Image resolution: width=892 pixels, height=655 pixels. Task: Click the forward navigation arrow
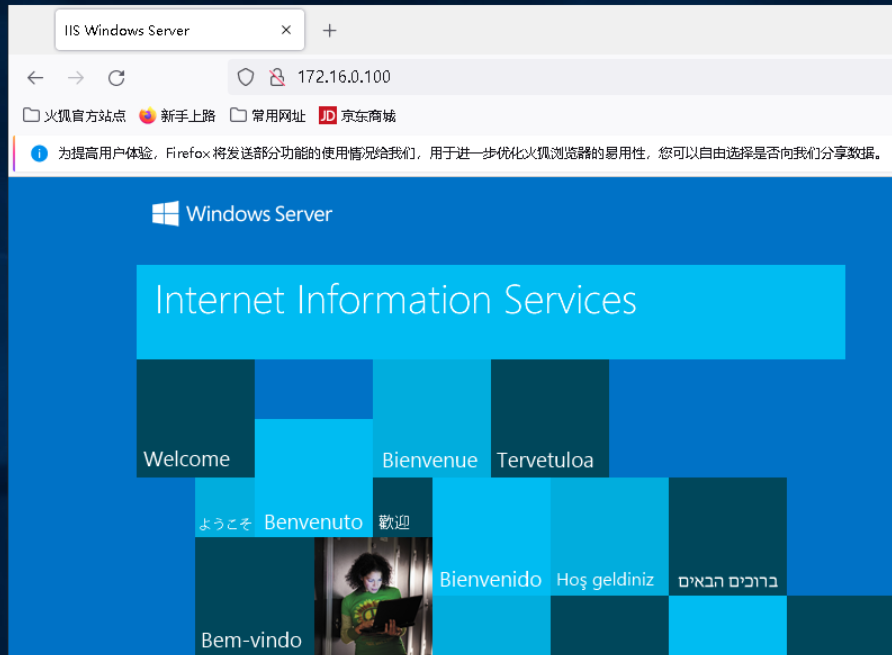pos(76,77)
